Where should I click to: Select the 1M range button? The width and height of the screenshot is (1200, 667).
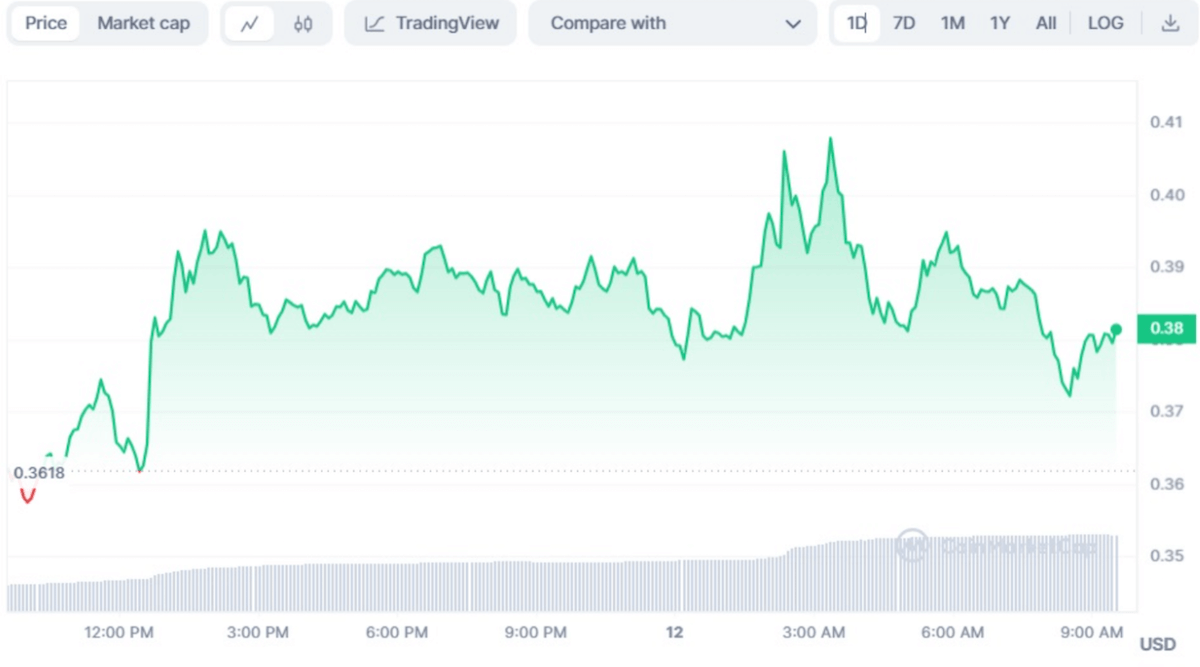(952, 22)
